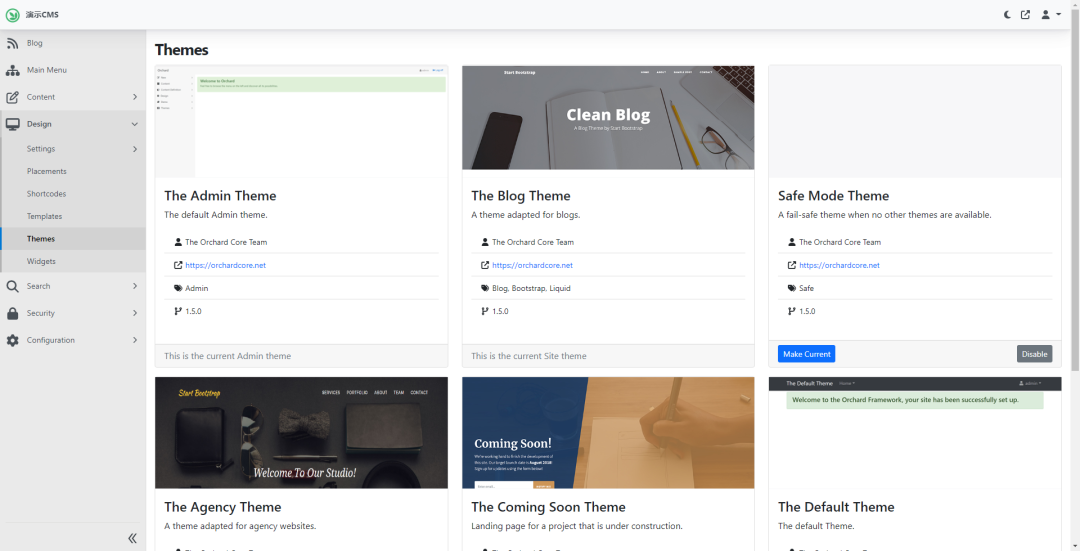Open Blog Theme orchardcore.net link
The height and width of the screenshot is (551, 1080).
[x=532, y=265]
